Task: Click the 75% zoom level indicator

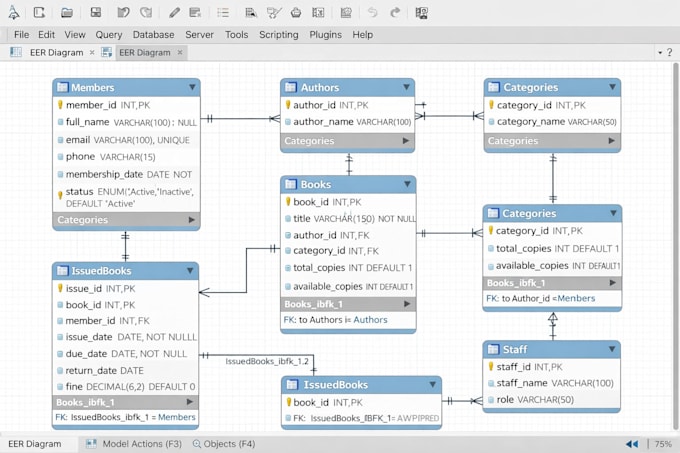Action: pos(663,444)
